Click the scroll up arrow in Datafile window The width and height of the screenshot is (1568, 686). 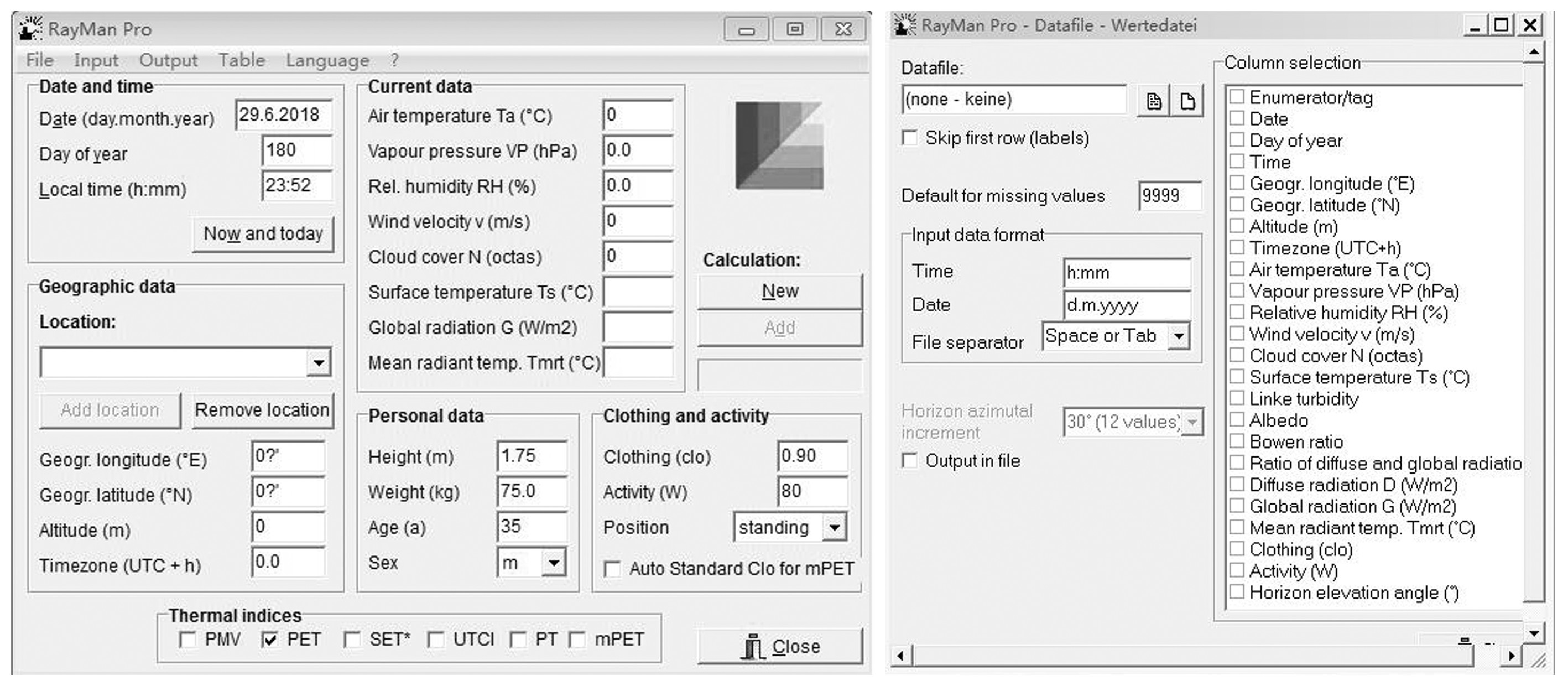click(1534, 53)
